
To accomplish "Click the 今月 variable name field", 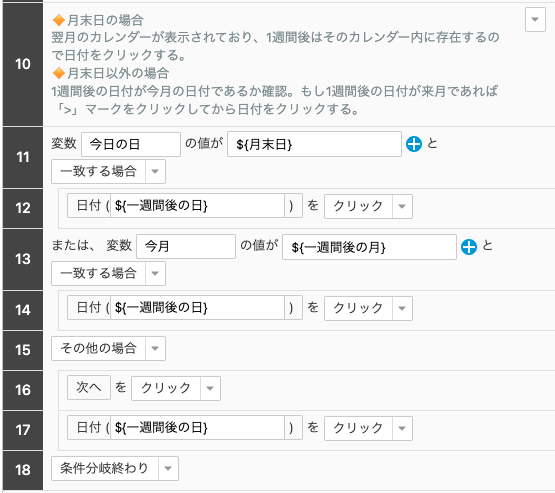I will [186, 246].
